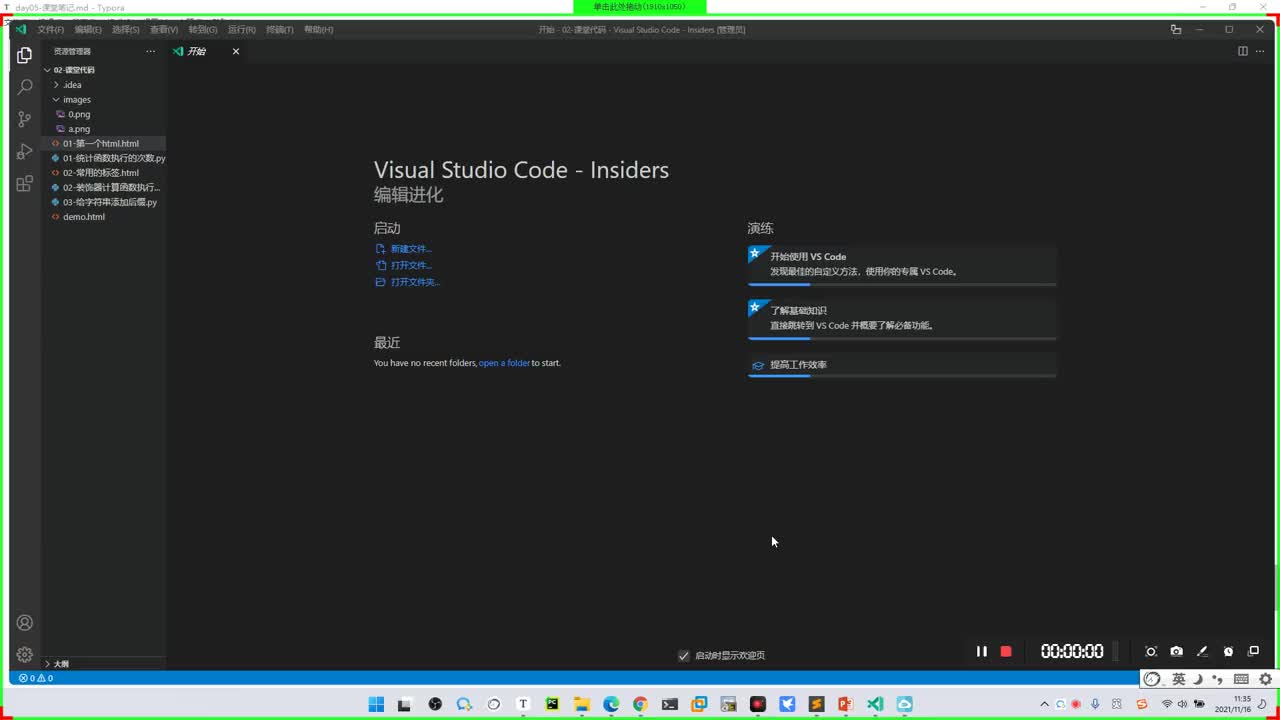Viewport: 1280px width, 720px height.
Task: Open the 终端(T) menu
Action: point(280,30)
